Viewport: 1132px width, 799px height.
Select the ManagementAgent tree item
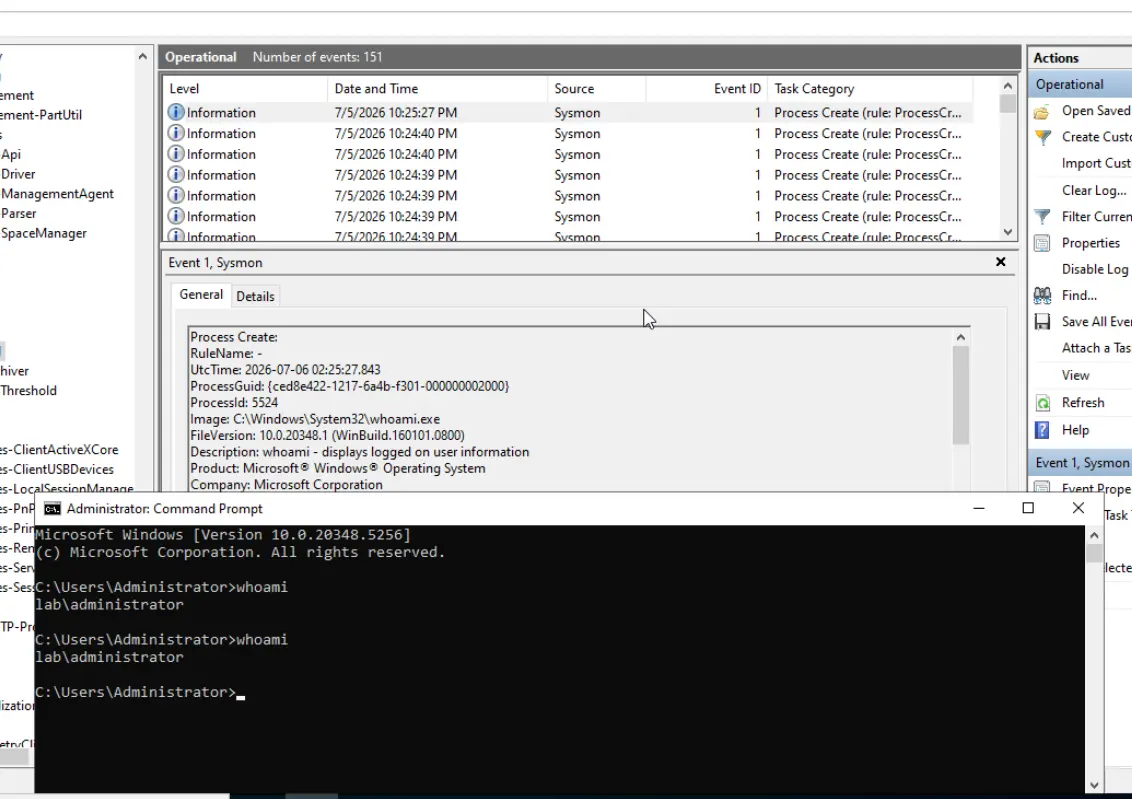point(57,193)
